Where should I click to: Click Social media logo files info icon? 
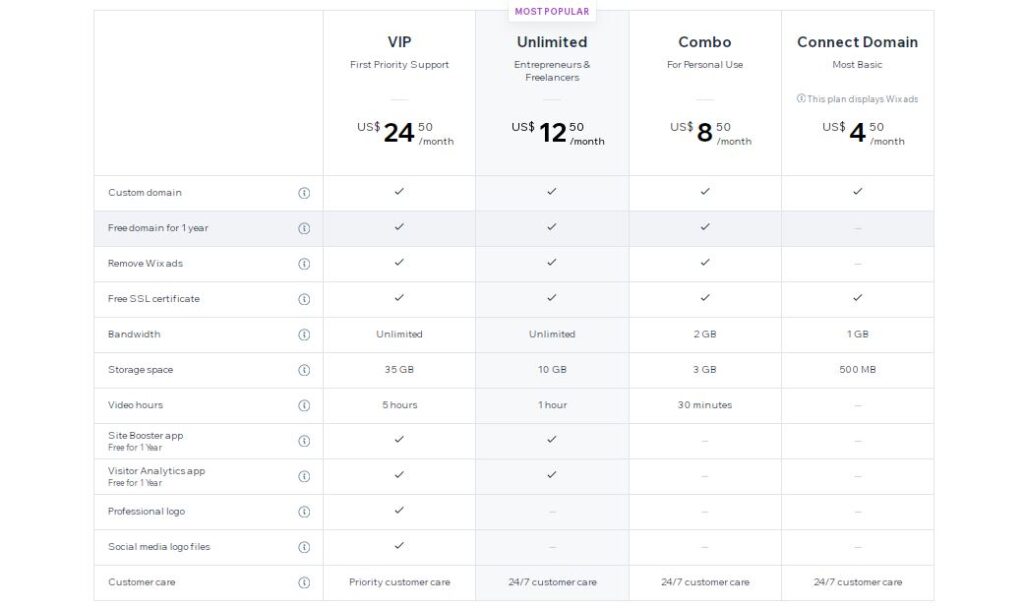click(304, 547)
